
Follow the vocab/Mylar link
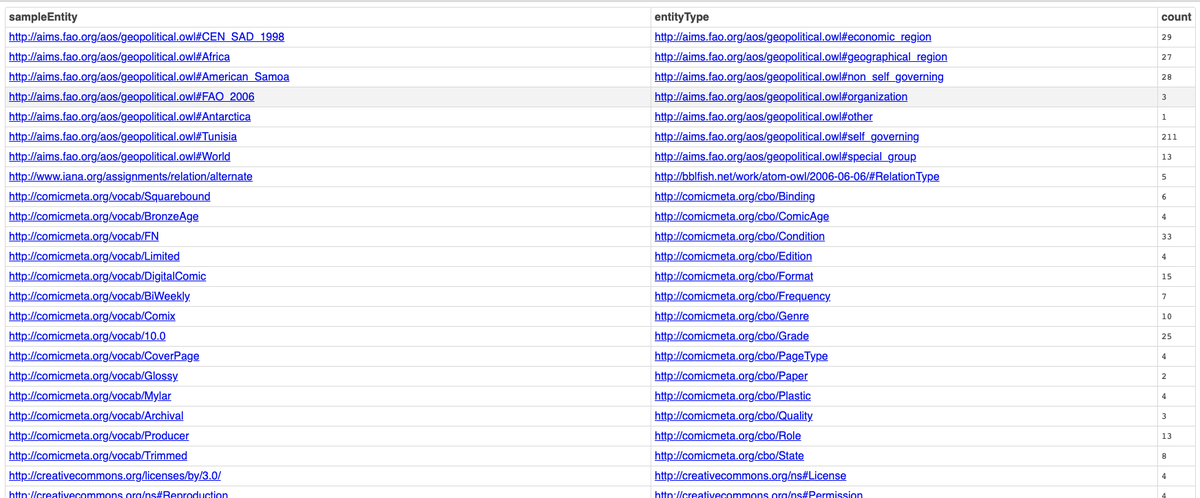point(89,397)
